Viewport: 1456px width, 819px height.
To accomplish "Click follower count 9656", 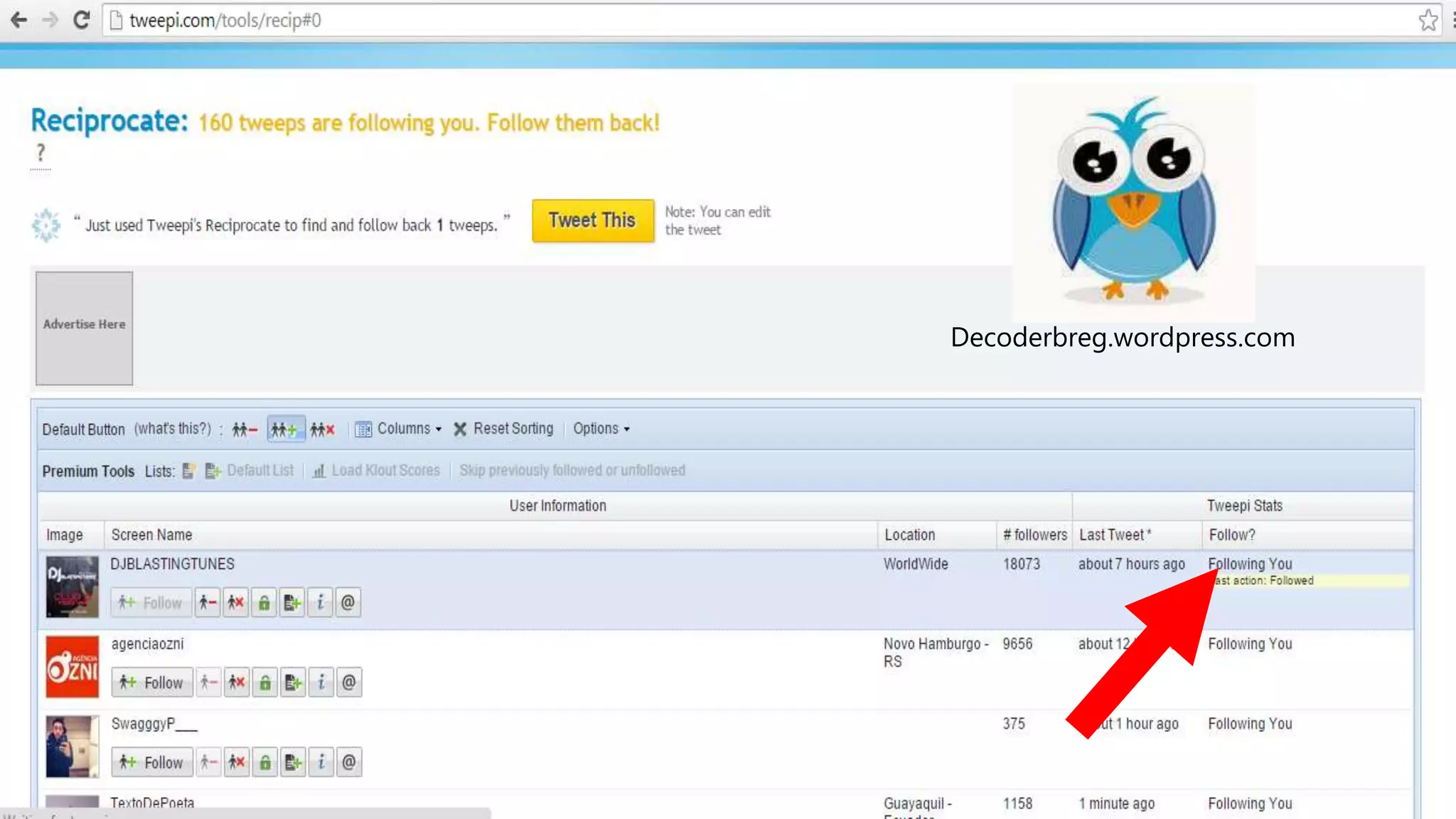I will point(1017,643).
